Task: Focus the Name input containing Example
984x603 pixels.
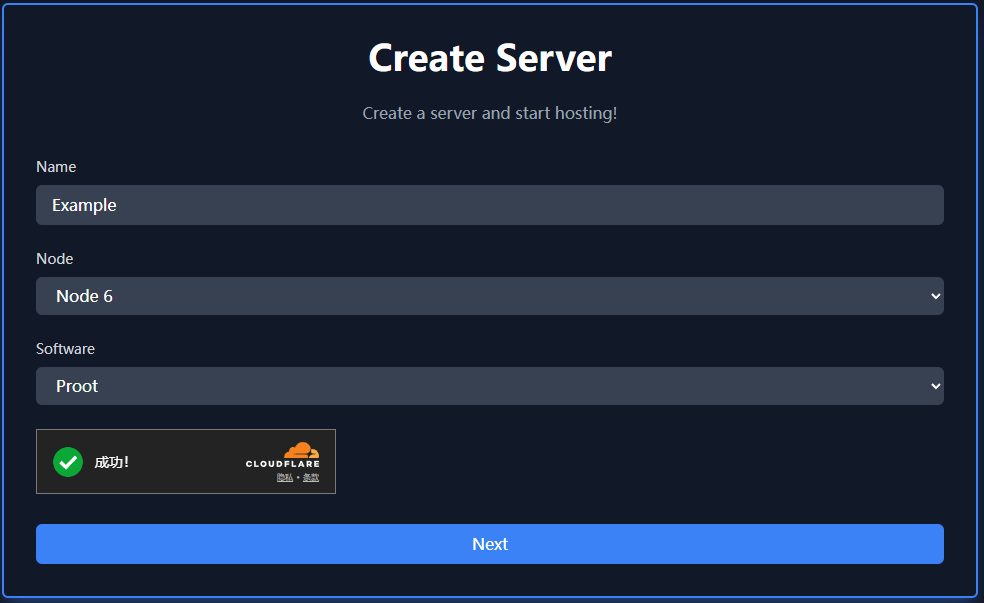Action: tap(490, 205)
